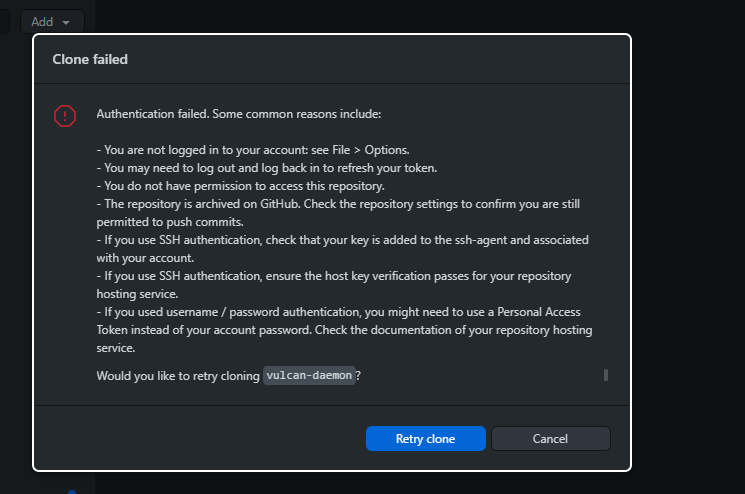Click the vulcan-daemon repository name tag

309,376
